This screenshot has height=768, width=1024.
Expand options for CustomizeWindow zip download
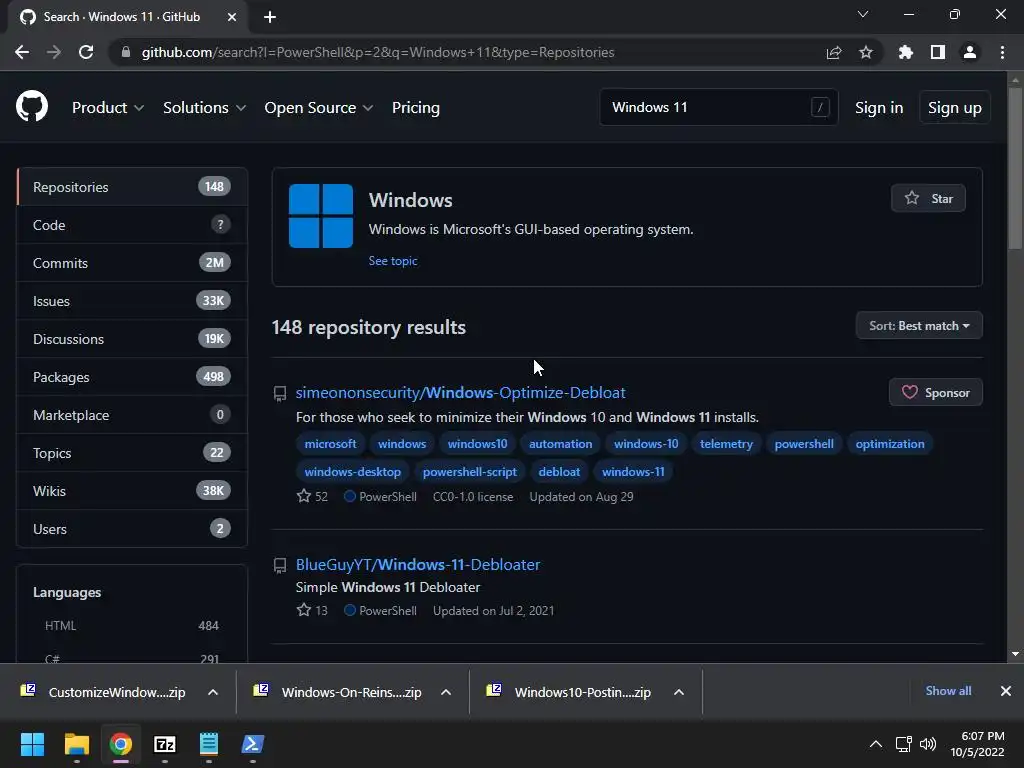click(x=213, y=692)
